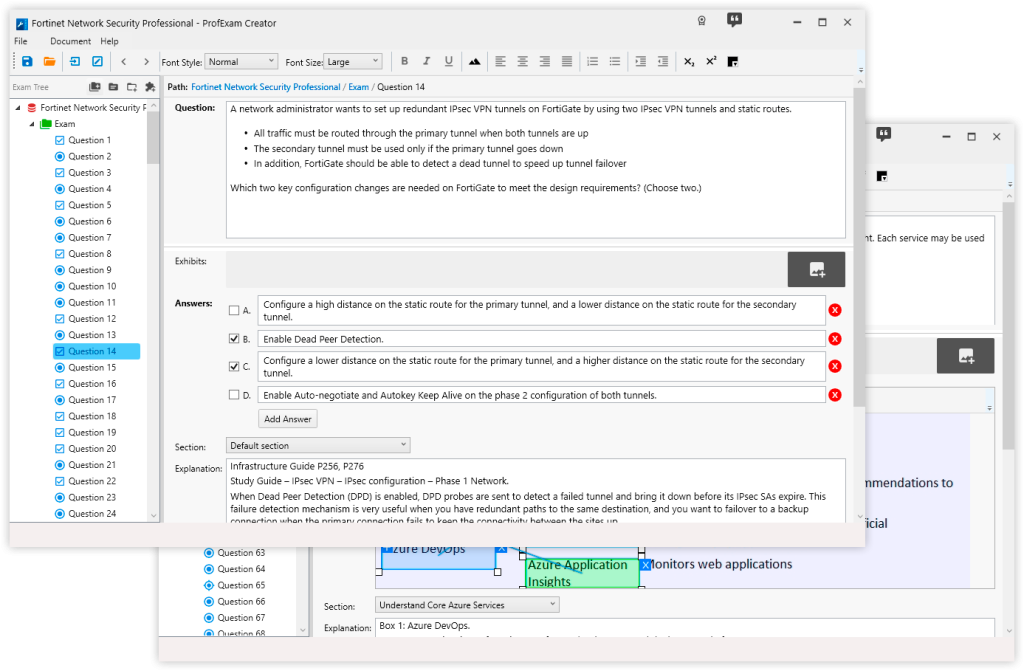This screenshot has width=1024, height=671.
Task: Collapse the Exam tree node
Action: pyautogui.click(x=31, y=124)
